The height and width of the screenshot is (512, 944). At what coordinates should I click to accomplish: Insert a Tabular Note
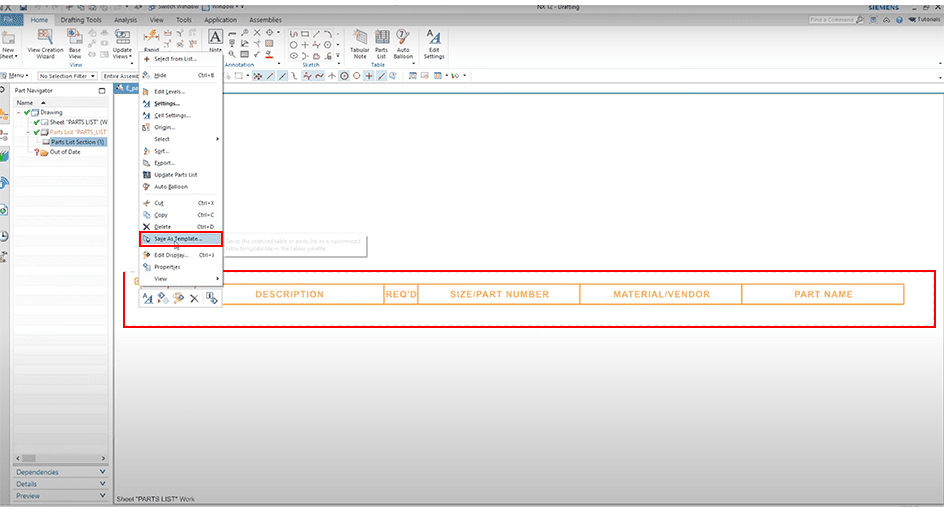point(360,43)
